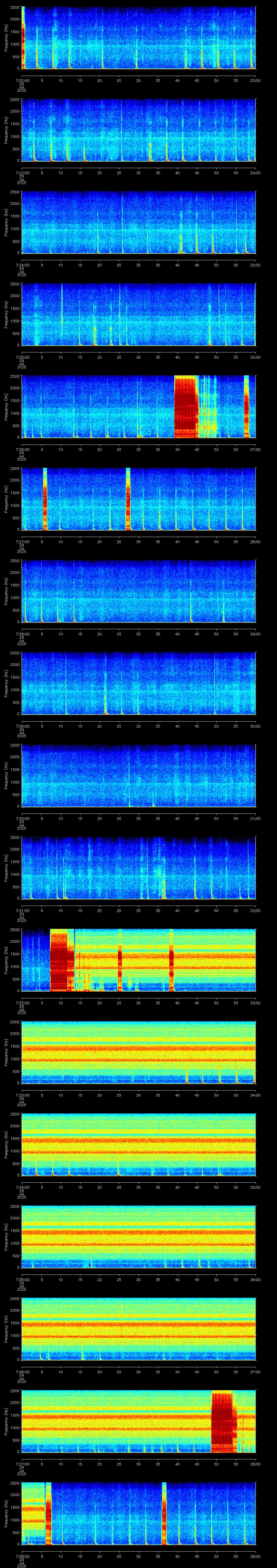Select the spectrogram panel starting at 7:22:00
The height and width of the screenshot is (1568, 277).
pyautogui.click(x=138, y=38)
